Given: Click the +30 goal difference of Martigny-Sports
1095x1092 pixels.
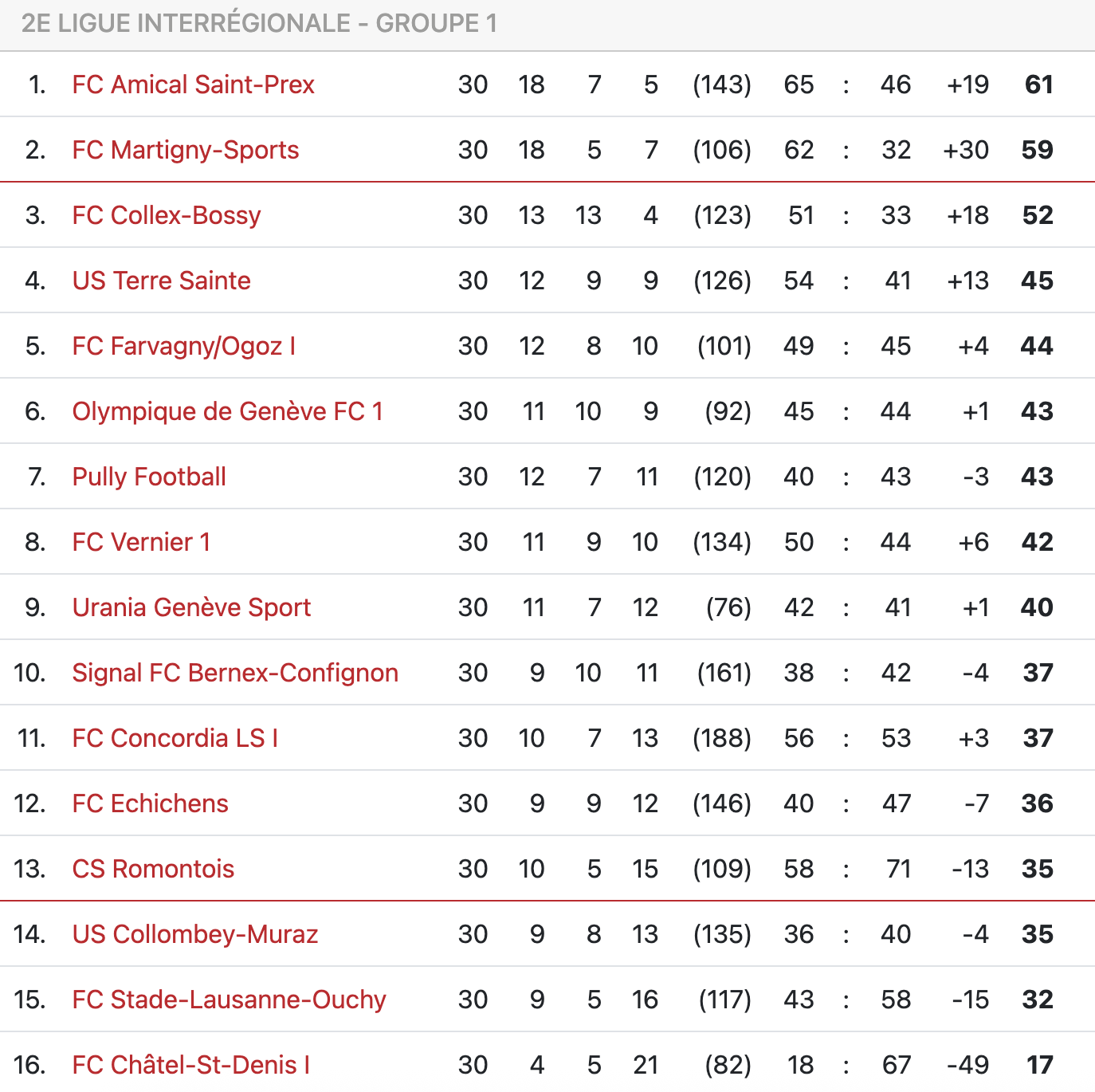Looking at the screenshot, I should point(966,150).
